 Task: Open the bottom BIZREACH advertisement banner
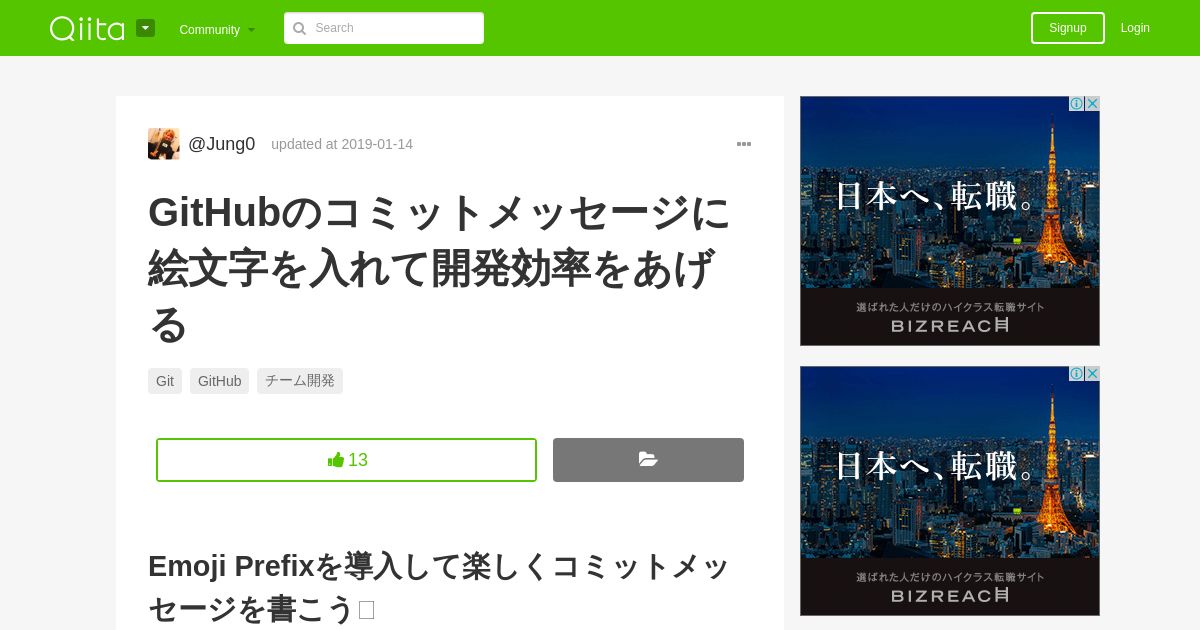[950, 491]
